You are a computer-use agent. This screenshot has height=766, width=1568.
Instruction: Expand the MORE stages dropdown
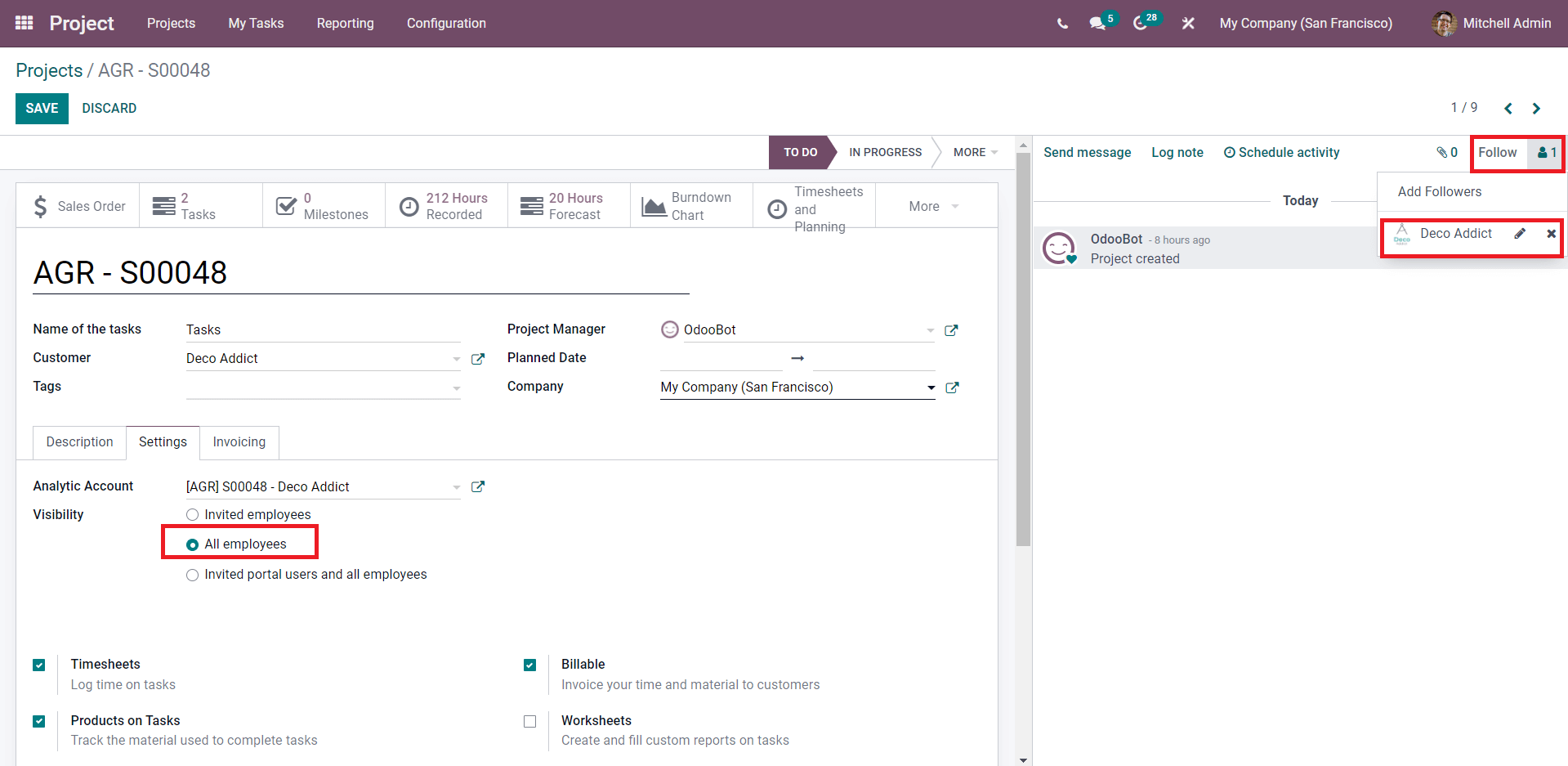coord(975,153)
